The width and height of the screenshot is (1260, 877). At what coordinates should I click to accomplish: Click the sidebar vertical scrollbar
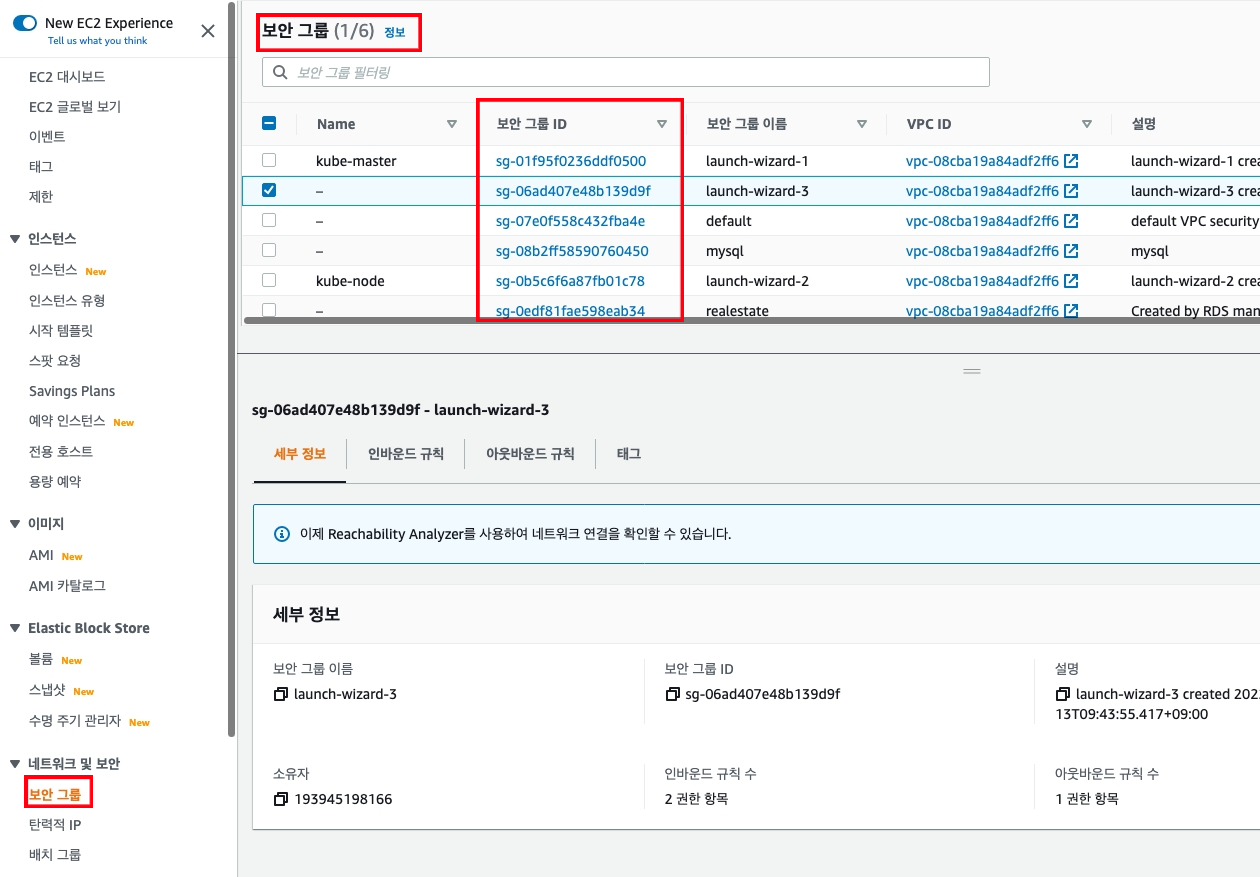pos(232,370)
